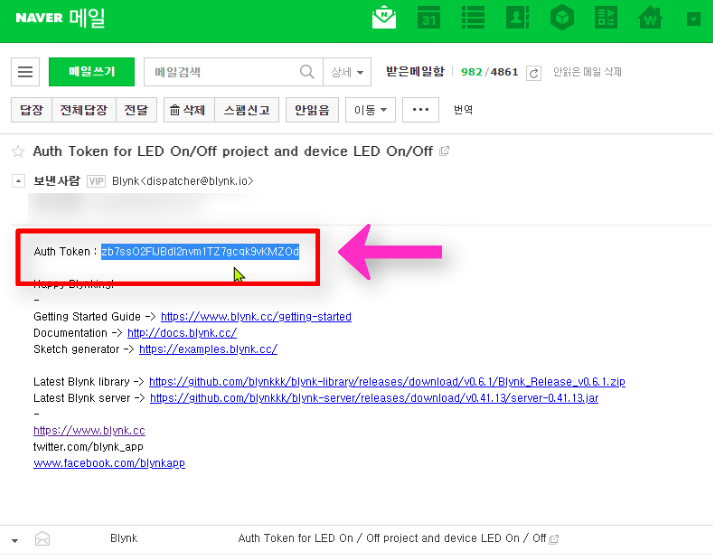The height and width of the screenshot is (560, 713).
Task: Open the bottom row Auth Token subject
Action: pyautogui.click(x=392, y=538)
